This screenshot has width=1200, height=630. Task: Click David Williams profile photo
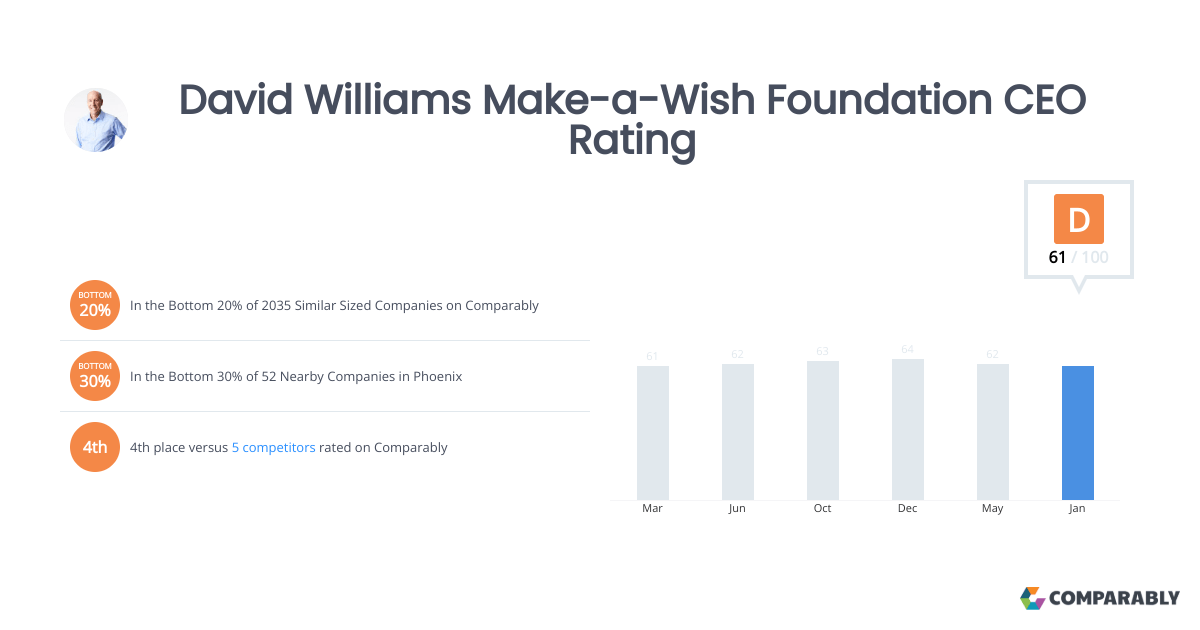pos(96,120)
